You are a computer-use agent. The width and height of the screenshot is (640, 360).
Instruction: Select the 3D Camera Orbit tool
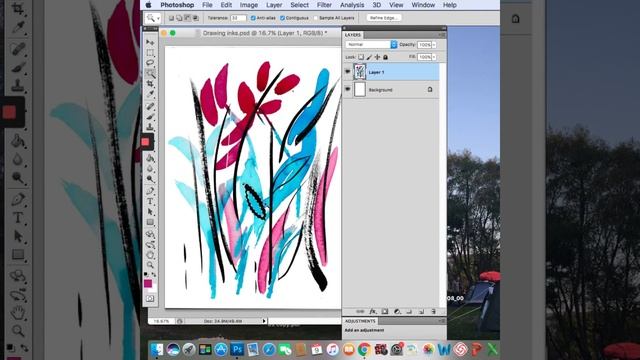150,245
